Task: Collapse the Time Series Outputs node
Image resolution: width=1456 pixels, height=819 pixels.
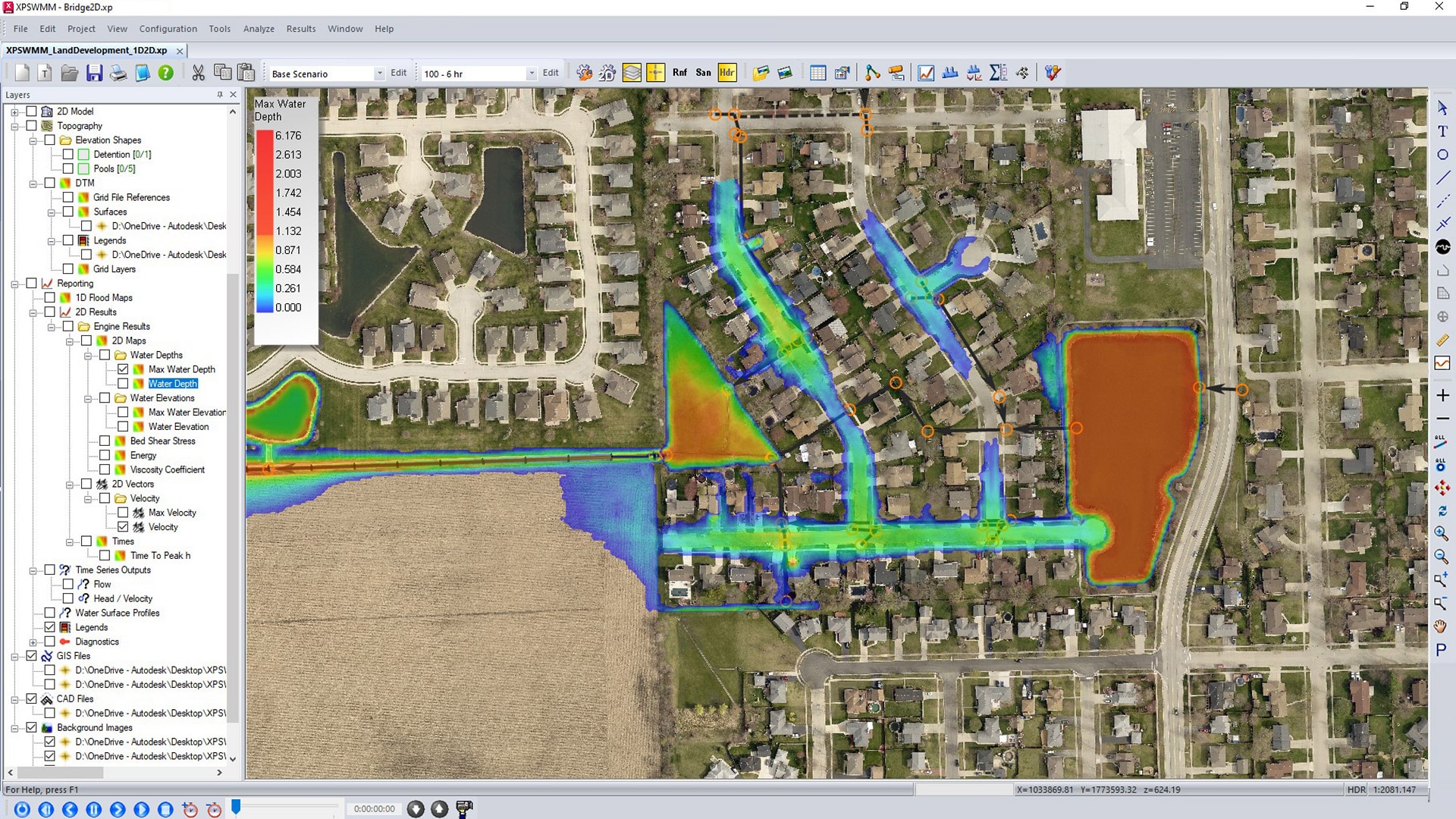Action: click(33, 570)
